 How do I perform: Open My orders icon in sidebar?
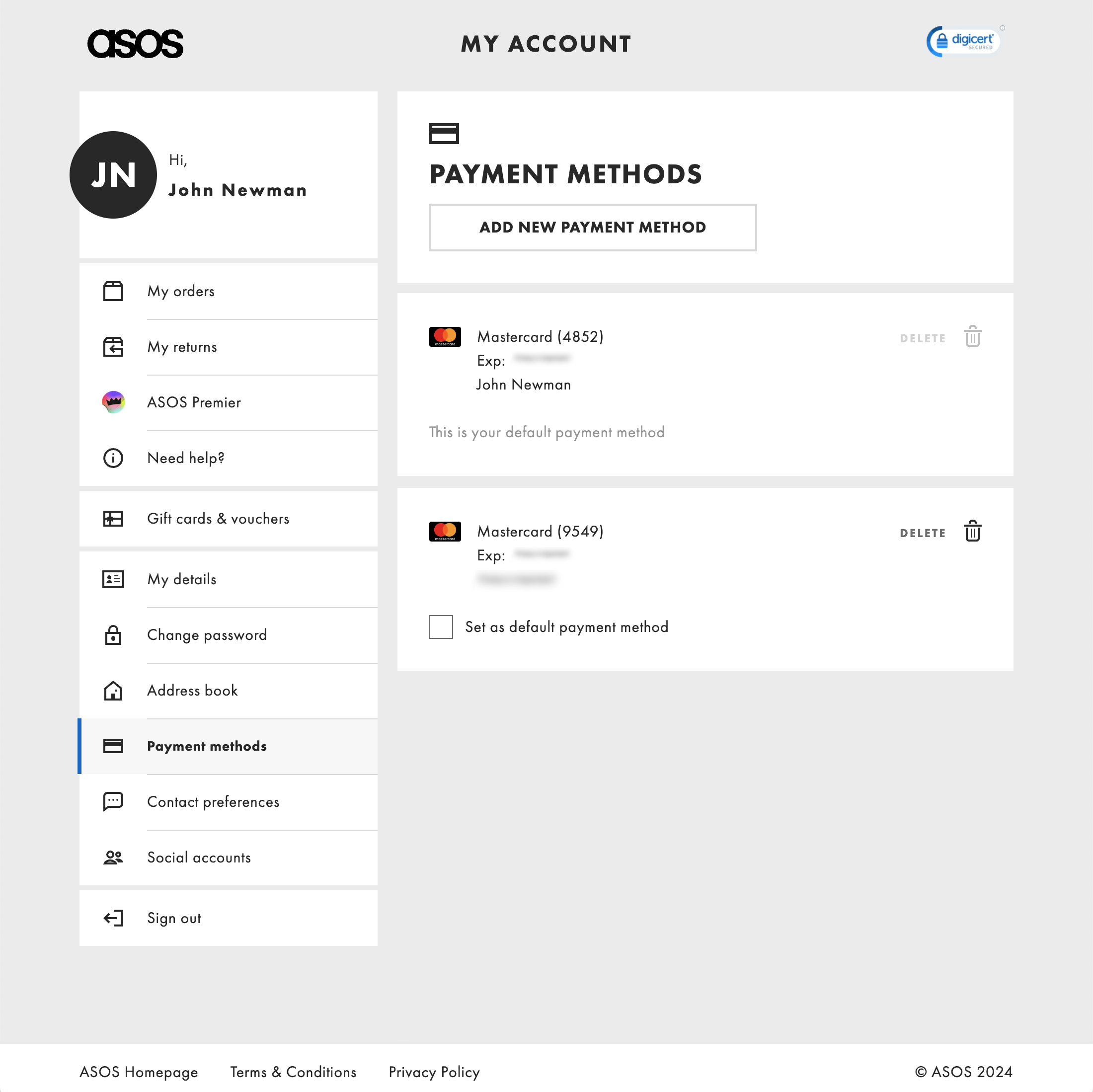click(113, 291)
